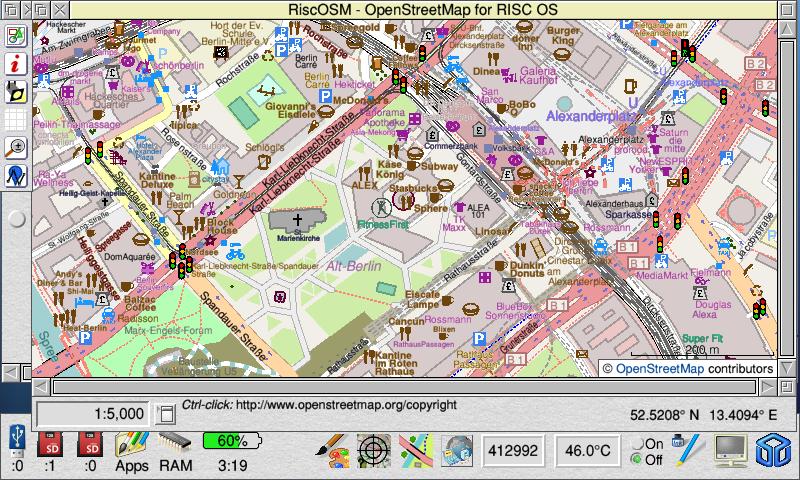The width and height of the screenshot is (800, 480).
Task: Click the map layers tool in left toolbar
Action: tap(16, 36)
